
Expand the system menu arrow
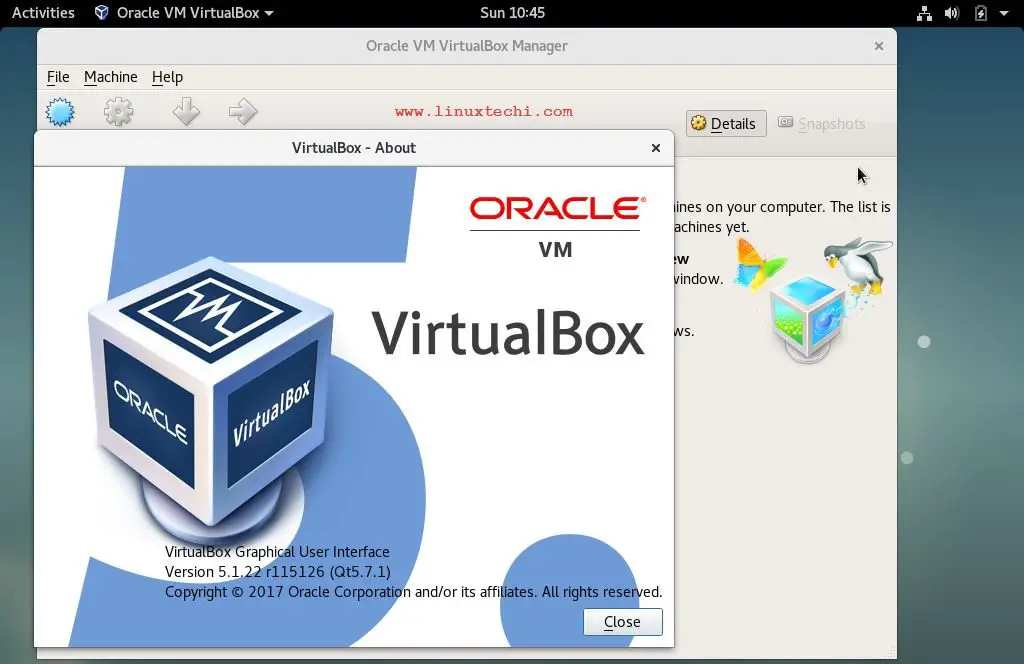(x=1004, y=13)
